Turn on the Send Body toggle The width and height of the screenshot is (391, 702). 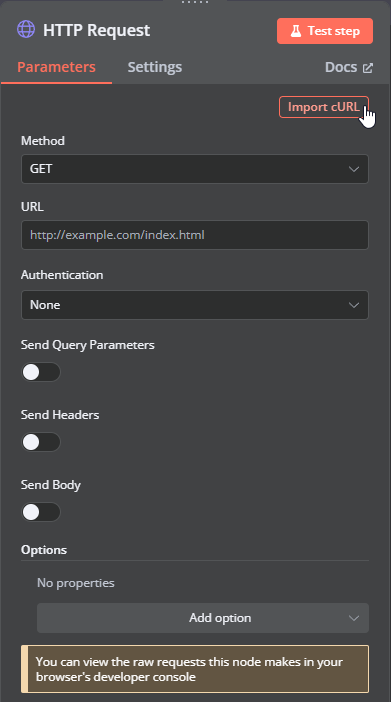[x=41, y=512]
